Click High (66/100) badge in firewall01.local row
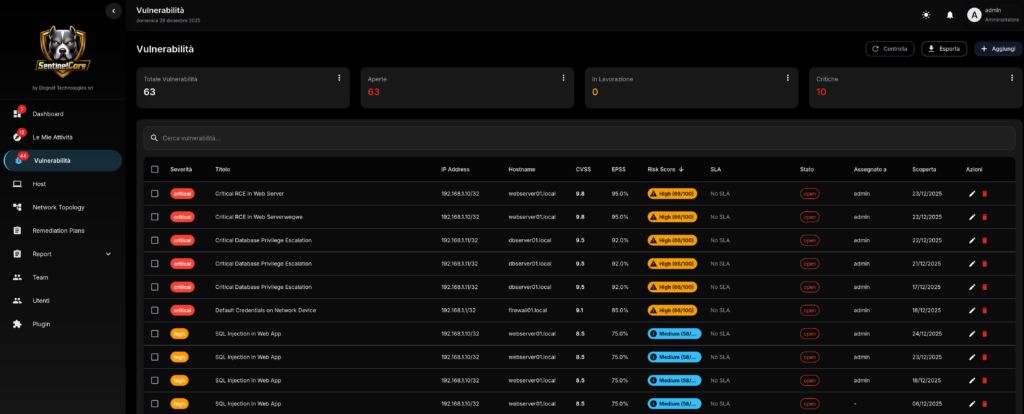Image resolution: width=1024 pixels, height=414 pixels. point(672,310)
